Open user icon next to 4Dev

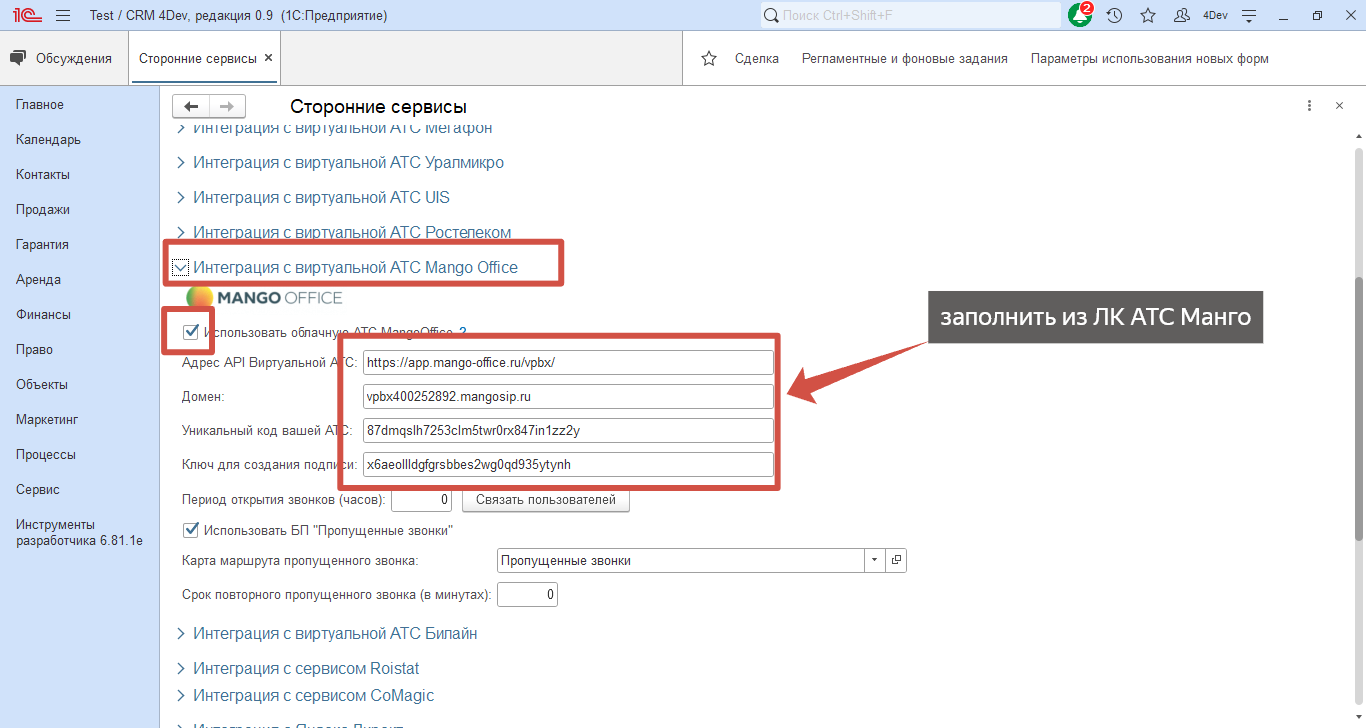(1182, 16)
